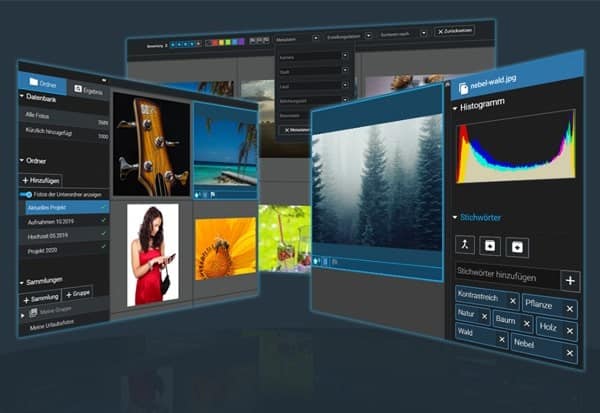
Task: Click the Hinzufügen button under Ordner
Action: point(41,180)
